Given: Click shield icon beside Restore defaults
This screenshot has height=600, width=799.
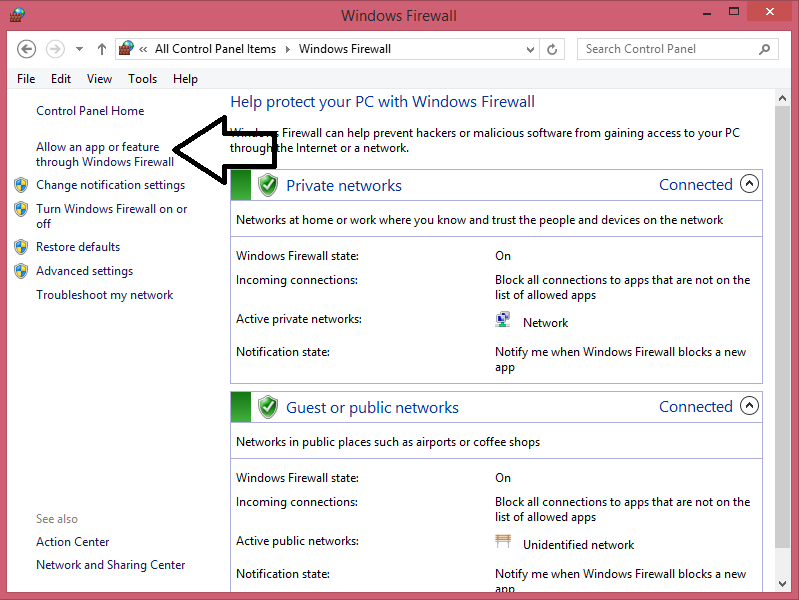Looking at the screenshot, I should (21, 247).
